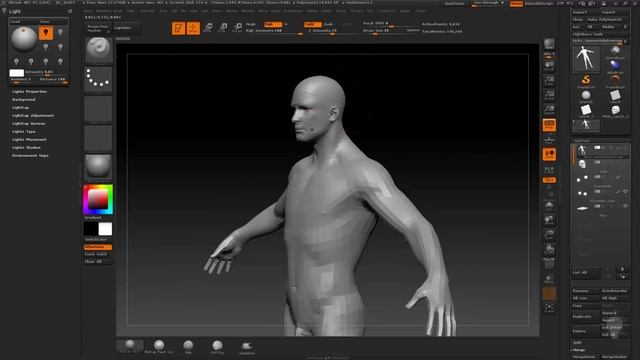
Task: Toggle the Menus button in title bar
Action: (516, 4)
